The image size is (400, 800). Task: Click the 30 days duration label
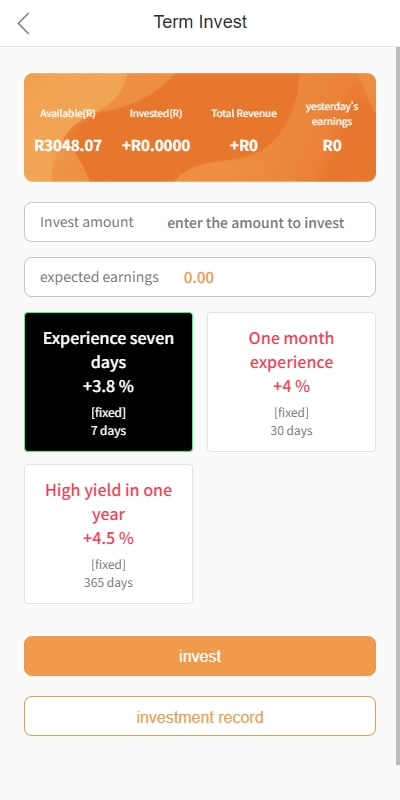[x=291, y=431]
